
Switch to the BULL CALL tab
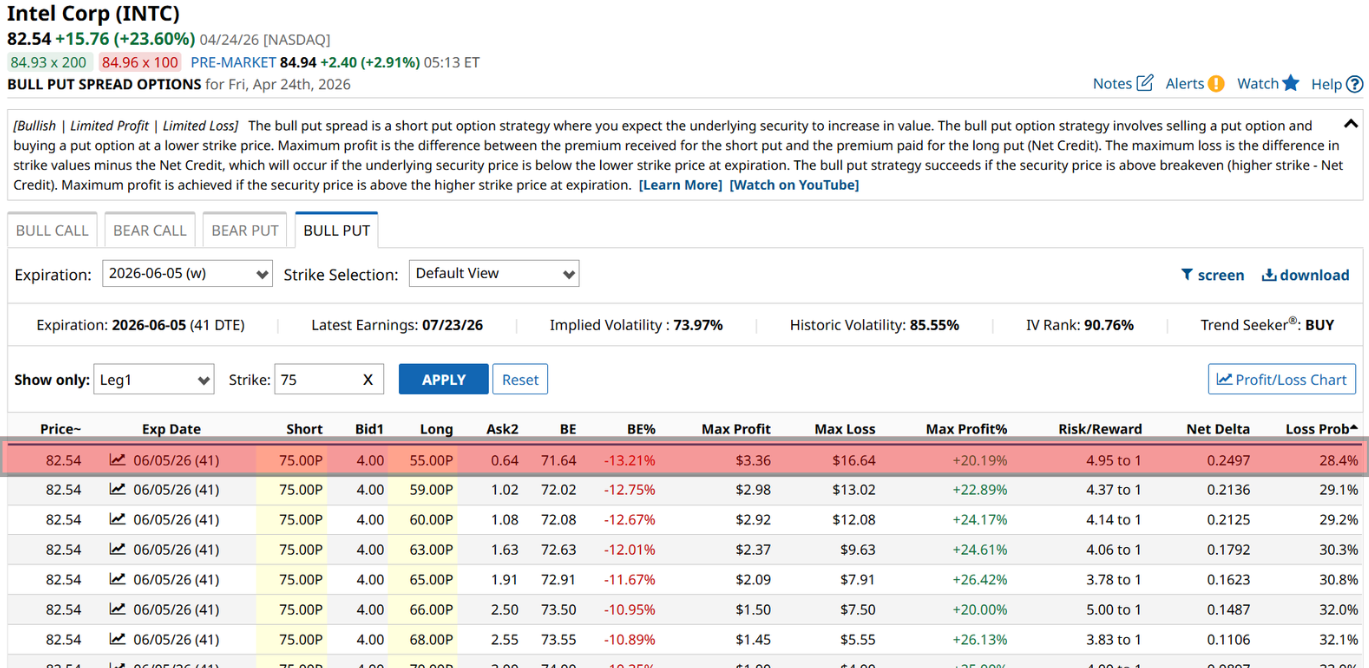(x=52, y=230)
